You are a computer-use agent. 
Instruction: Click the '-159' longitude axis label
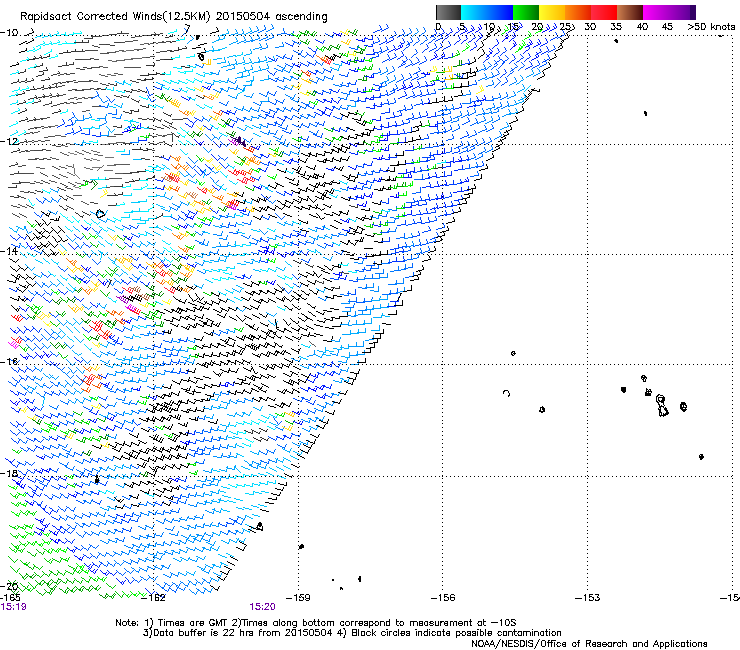[x=299, y=598]
